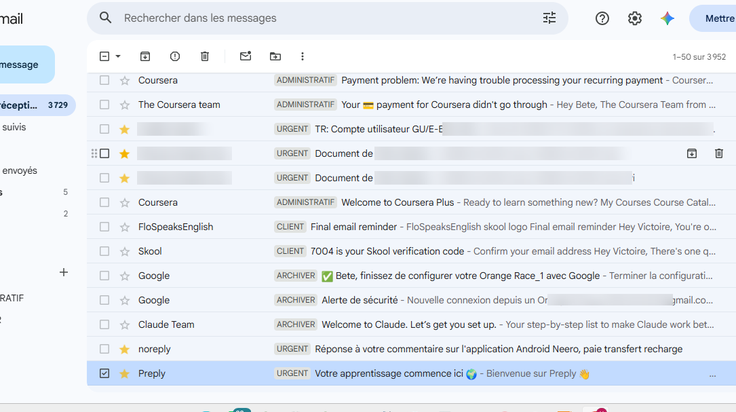Open settings gear icon
The width and height of the screenshot is (736, 412).
(635, 18)
